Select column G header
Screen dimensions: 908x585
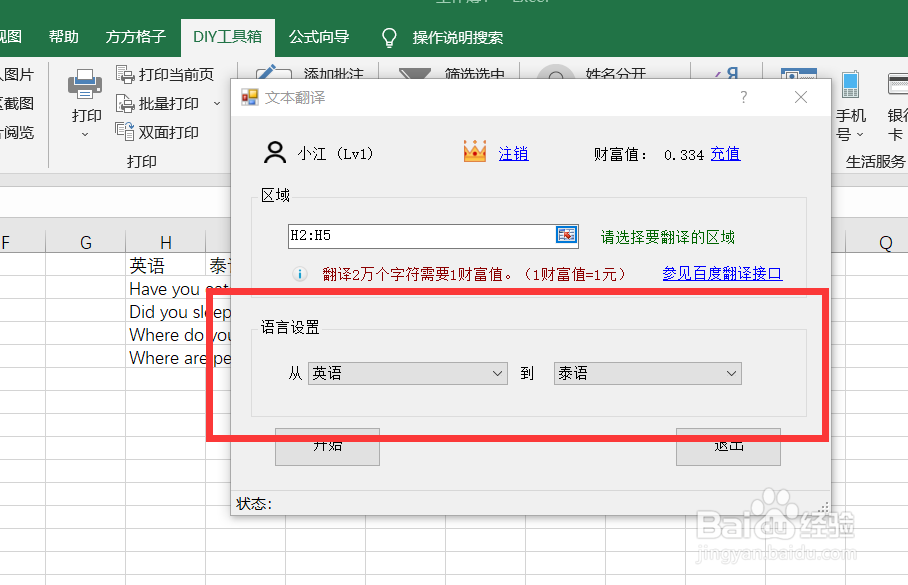click(x=86, y=242)
